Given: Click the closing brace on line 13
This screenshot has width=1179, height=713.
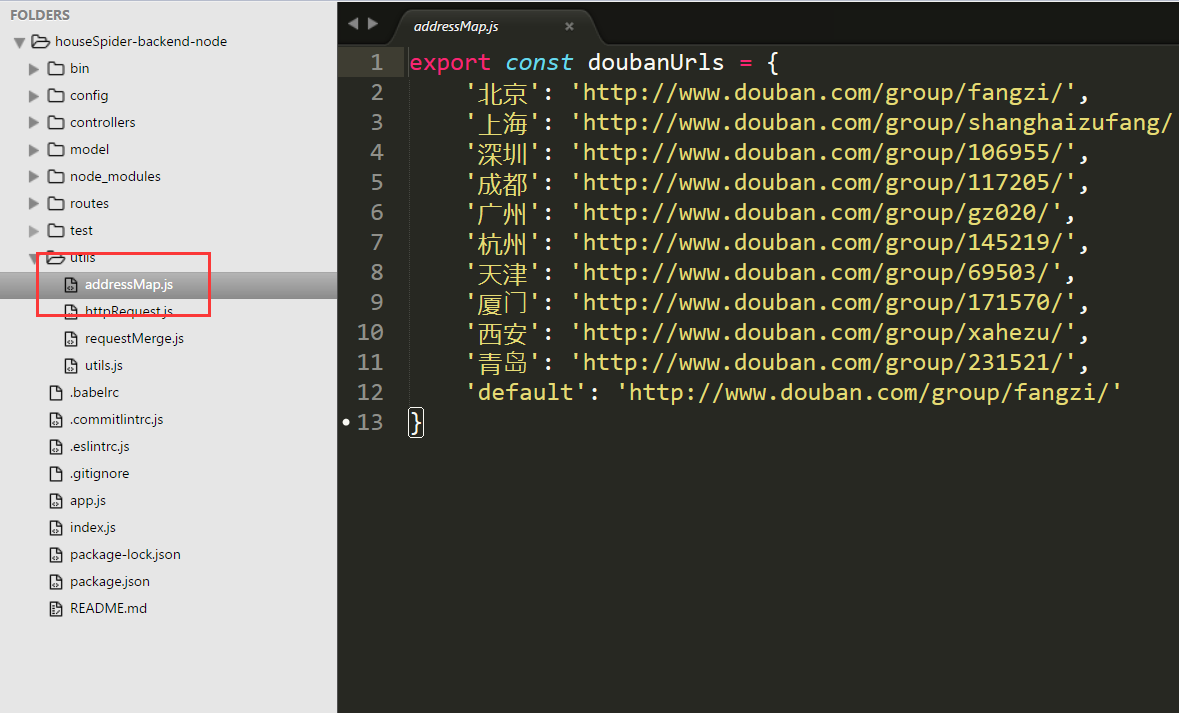Looking at the screenshot, I should click(416, 423).
